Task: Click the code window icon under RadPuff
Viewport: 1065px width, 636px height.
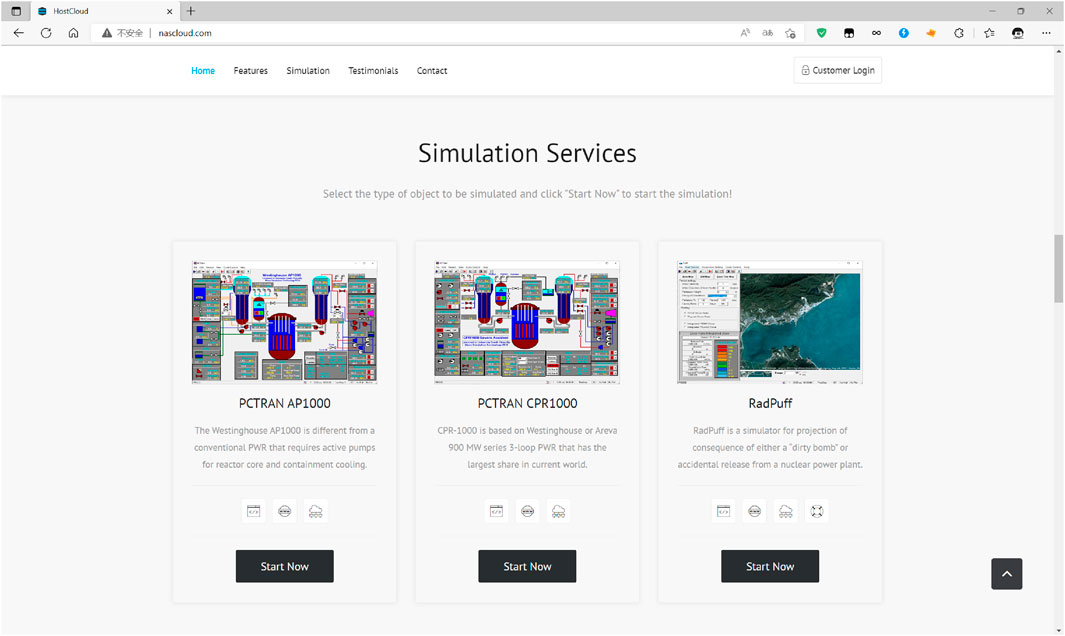Action: [x=723, y=511]
